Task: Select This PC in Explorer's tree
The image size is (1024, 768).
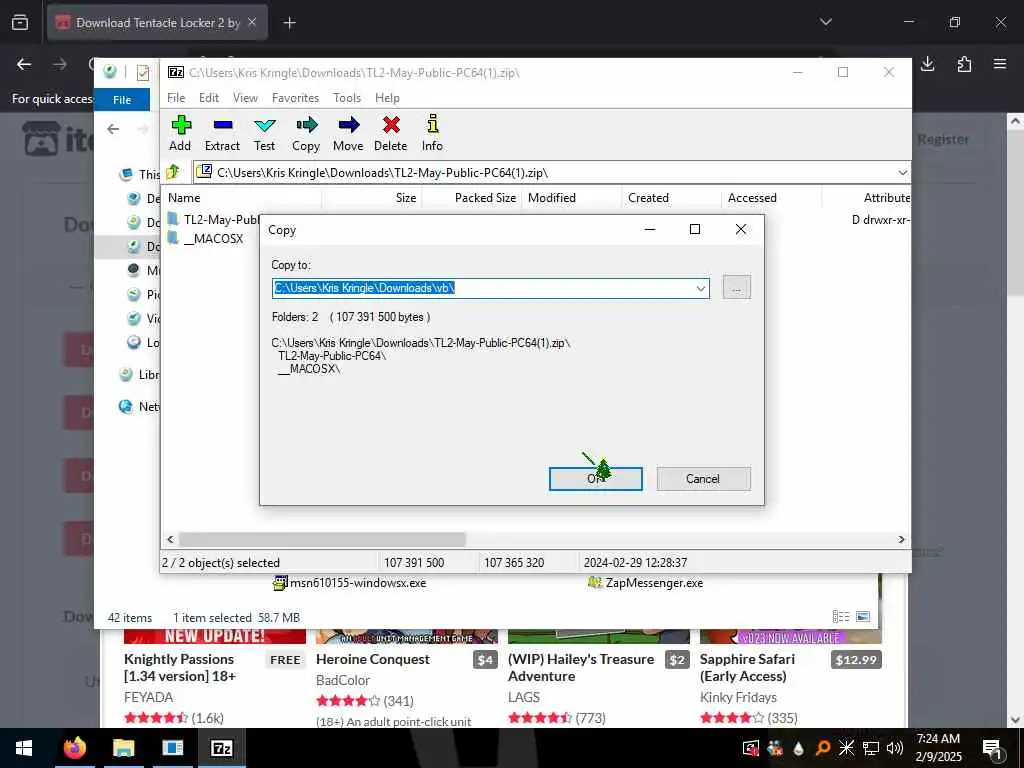Action: (x=140, y=174)
